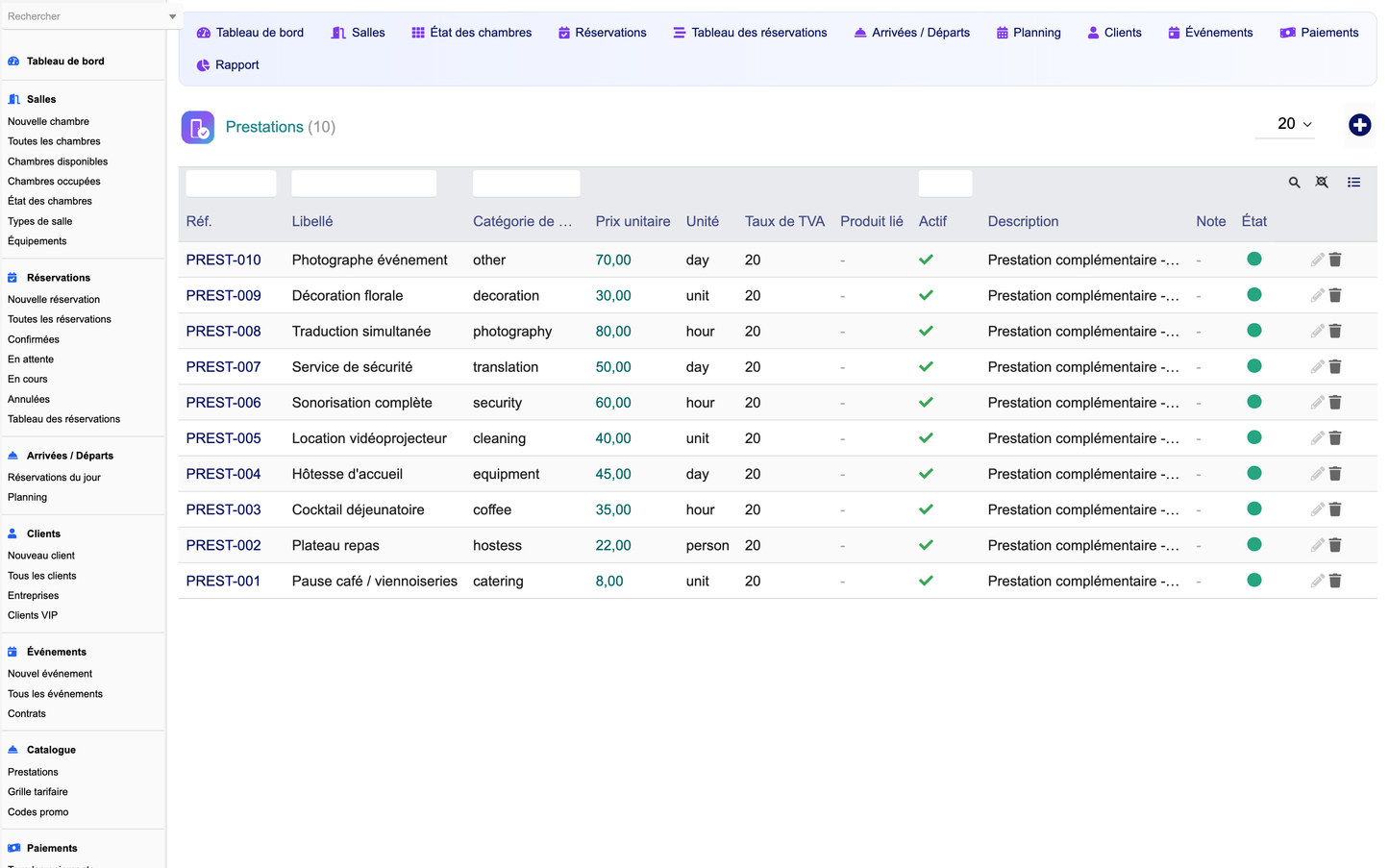The image size is (1389, 868).
Task: Click the Hôtesse d'accueil label cell
Action: click(347, 474)
